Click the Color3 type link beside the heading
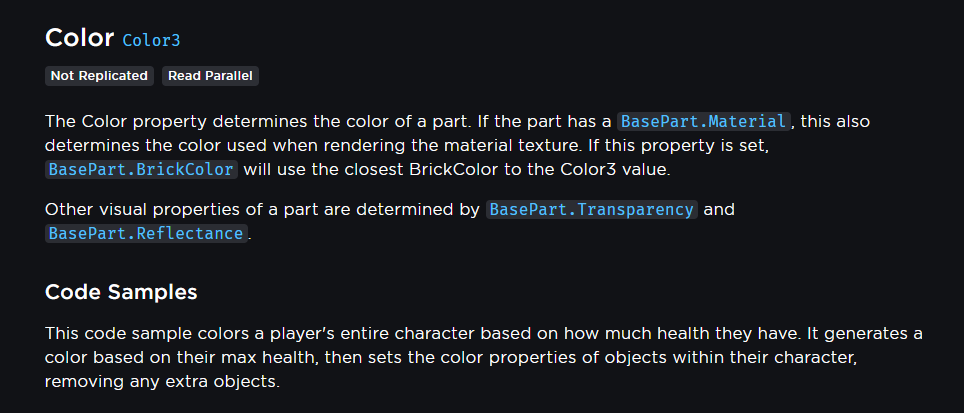The width and height of the screenshot is (964, 413). pos(150,41)
